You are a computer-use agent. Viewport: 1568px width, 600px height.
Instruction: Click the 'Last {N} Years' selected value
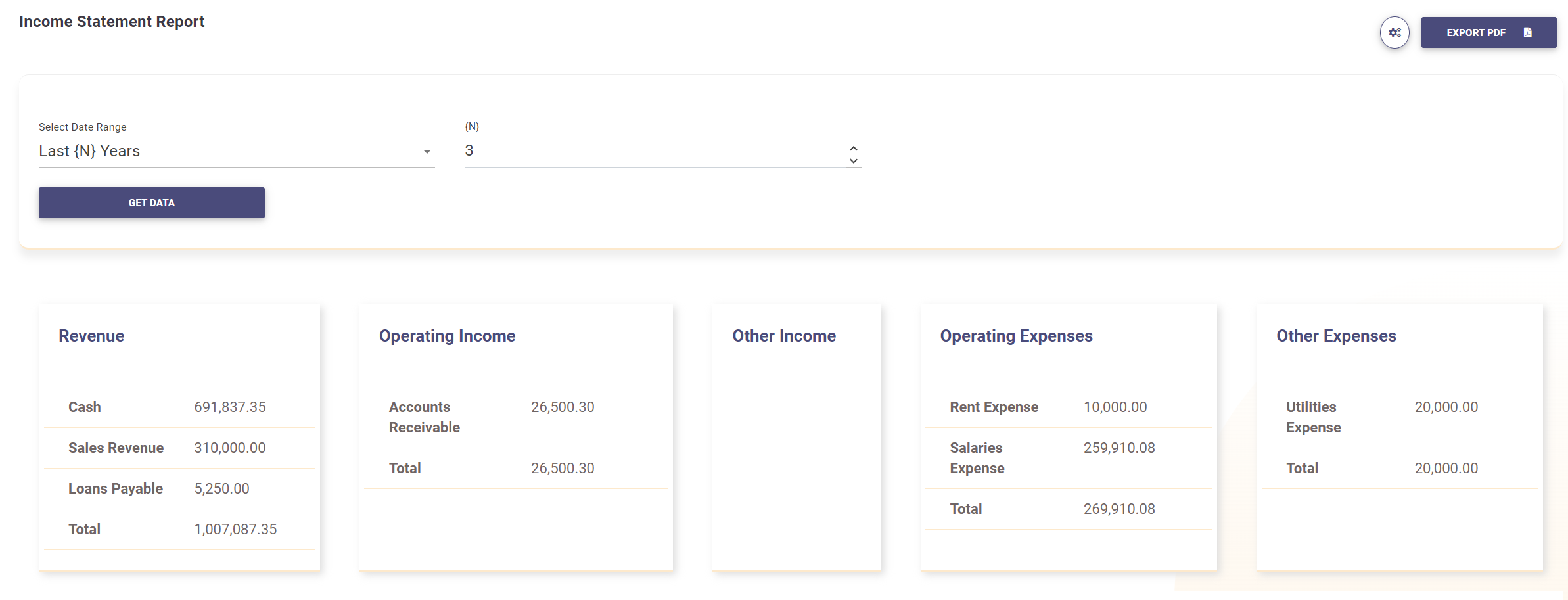pyautogui.click(x=89, y=151)
